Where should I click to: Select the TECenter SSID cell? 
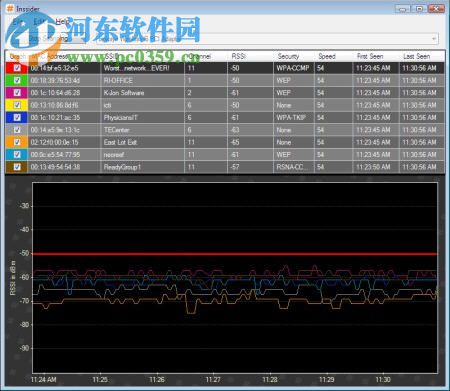click(142, 130)
